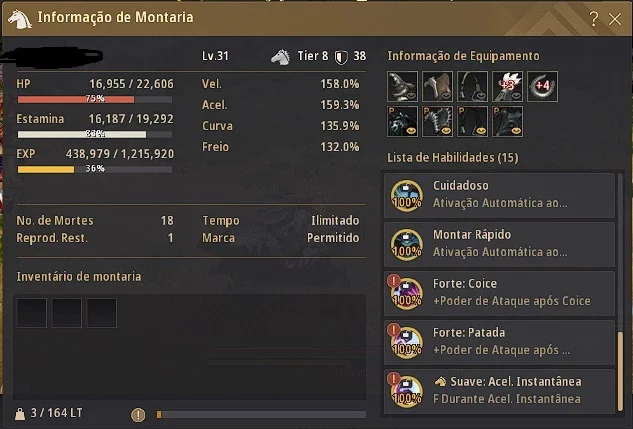Click the Forte: Coice skill icon
Image resolution: width=633 pixels, height=429 pixels.
click(407, 294)
